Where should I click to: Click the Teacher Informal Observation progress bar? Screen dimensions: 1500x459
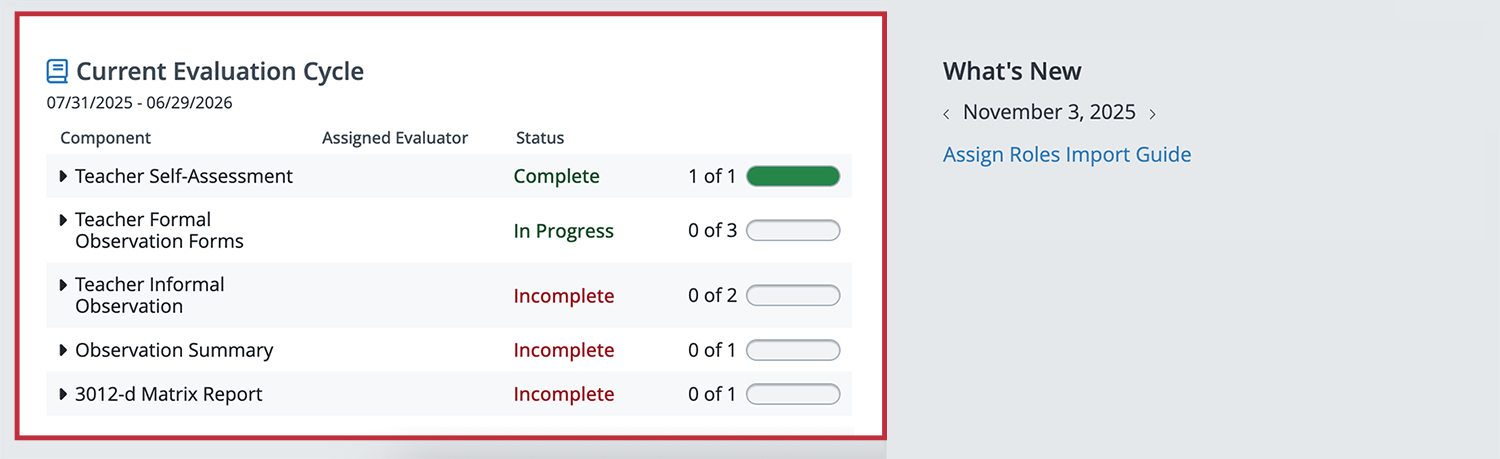pos(793,296)
